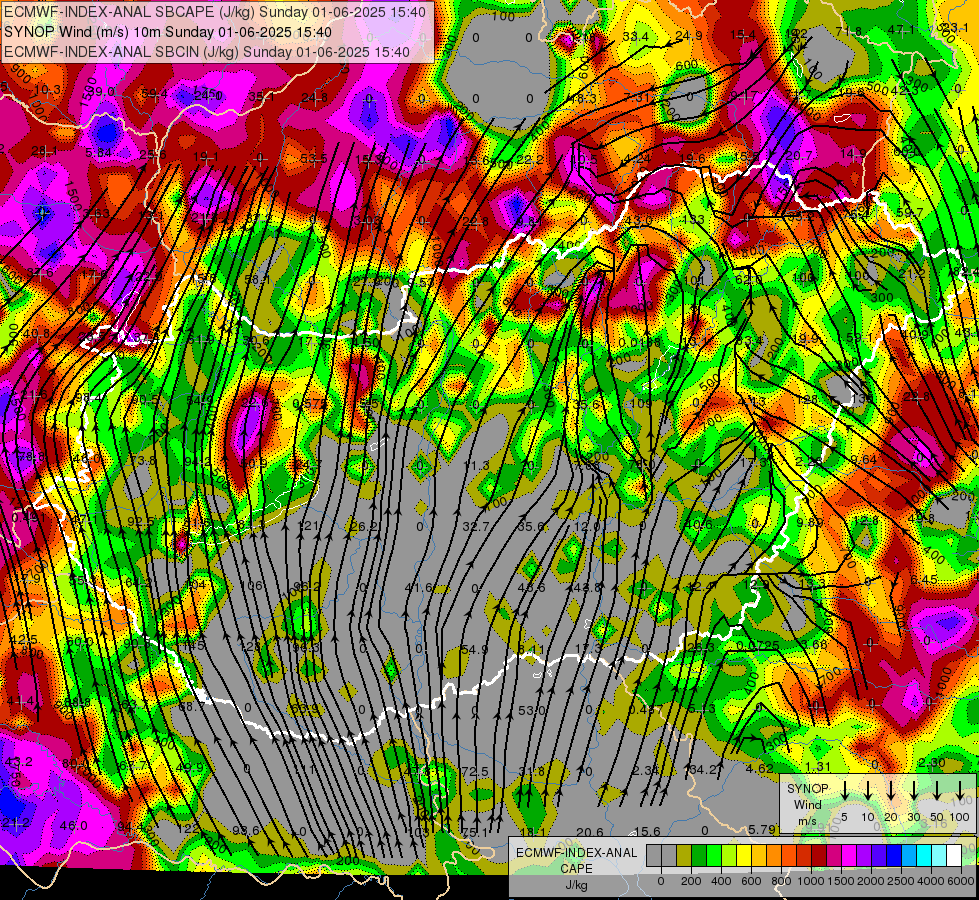Click the map value 6.45
The width and height of the screenshot is (979, 900).
[924, 580]
